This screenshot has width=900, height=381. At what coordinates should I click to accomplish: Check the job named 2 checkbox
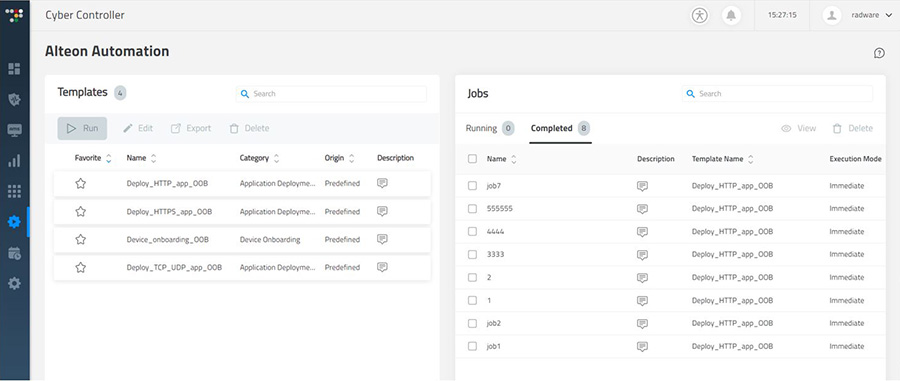(x=472, y=278)
